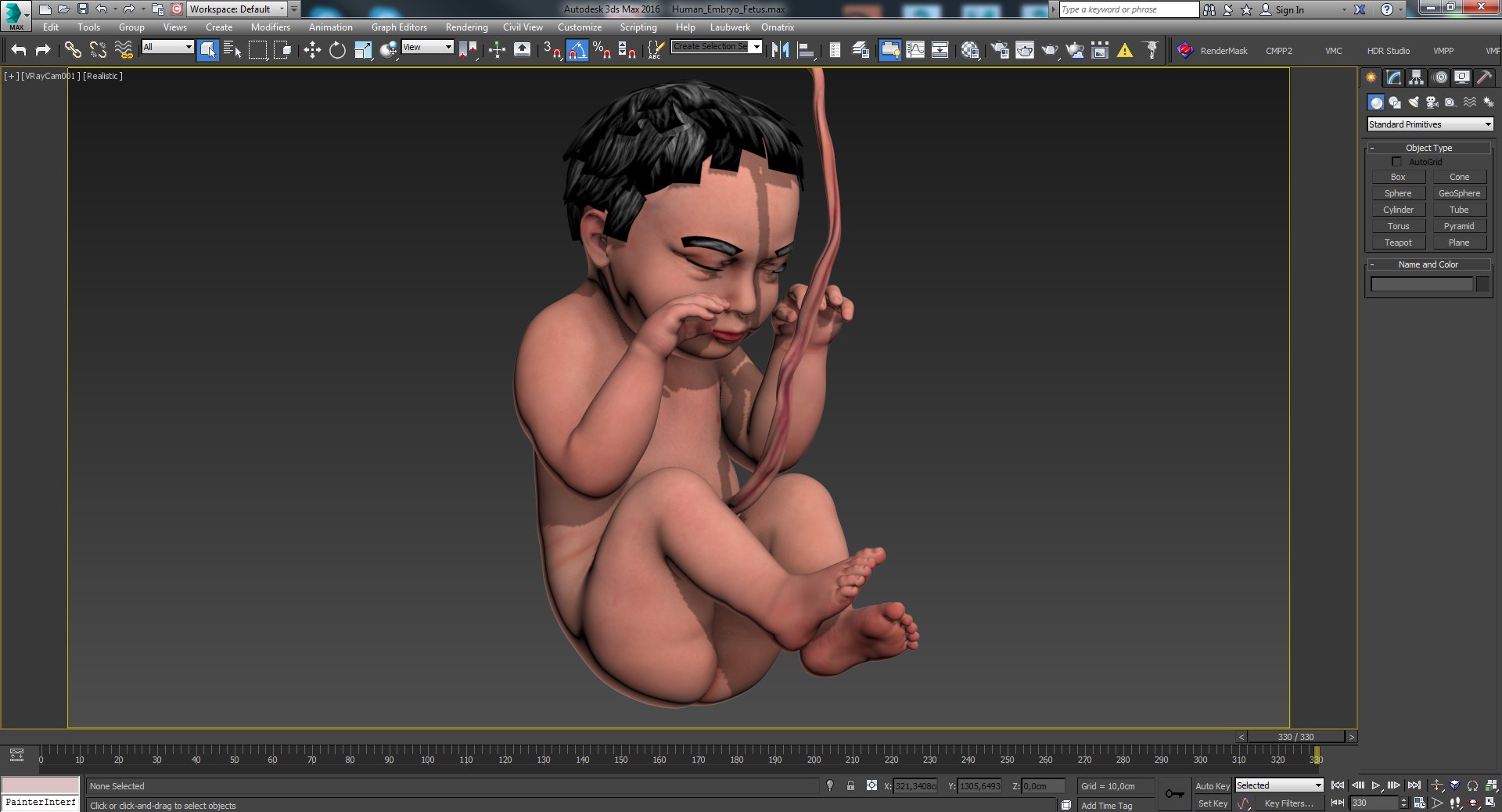
Task: Open the Display command panel tab
Action: [x=1461, y=77]
